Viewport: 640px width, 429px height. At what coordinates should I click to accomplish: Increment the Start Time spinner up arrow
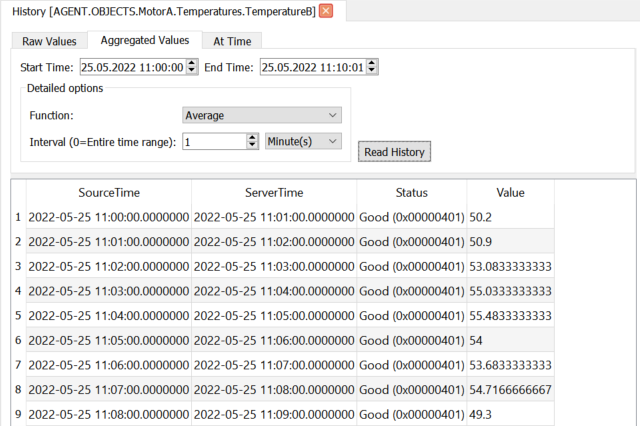(192, 63)
